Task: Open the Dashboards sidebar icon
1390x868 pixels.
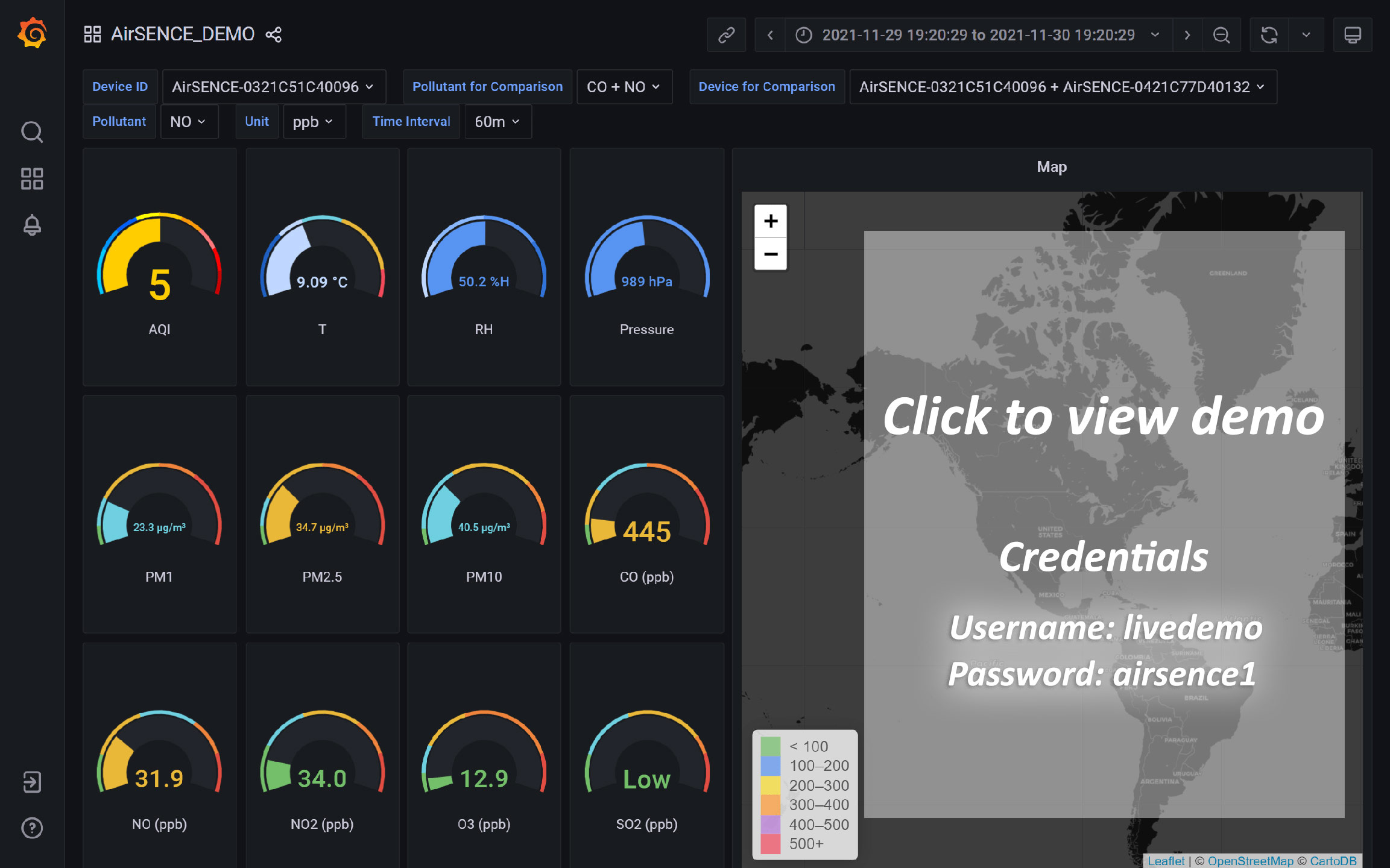Action: [x=33, y=178]
